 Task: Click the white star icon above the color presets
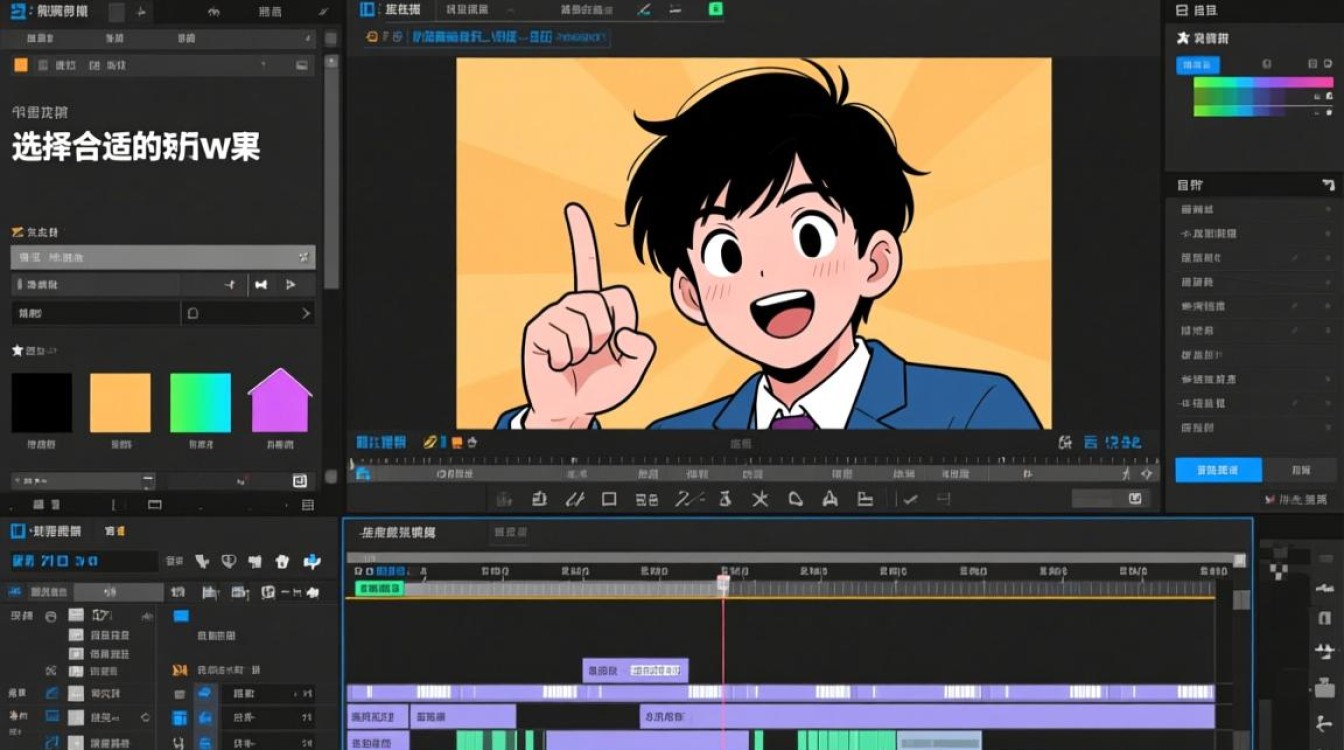[x=17, y=351]
